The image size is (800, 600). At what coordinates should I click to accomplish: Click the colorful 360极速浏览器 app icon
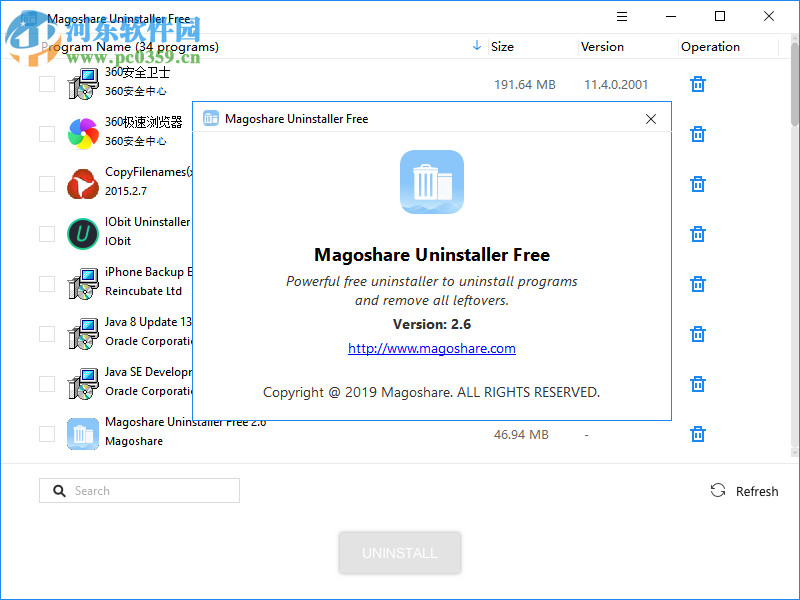tap(82, 134)
